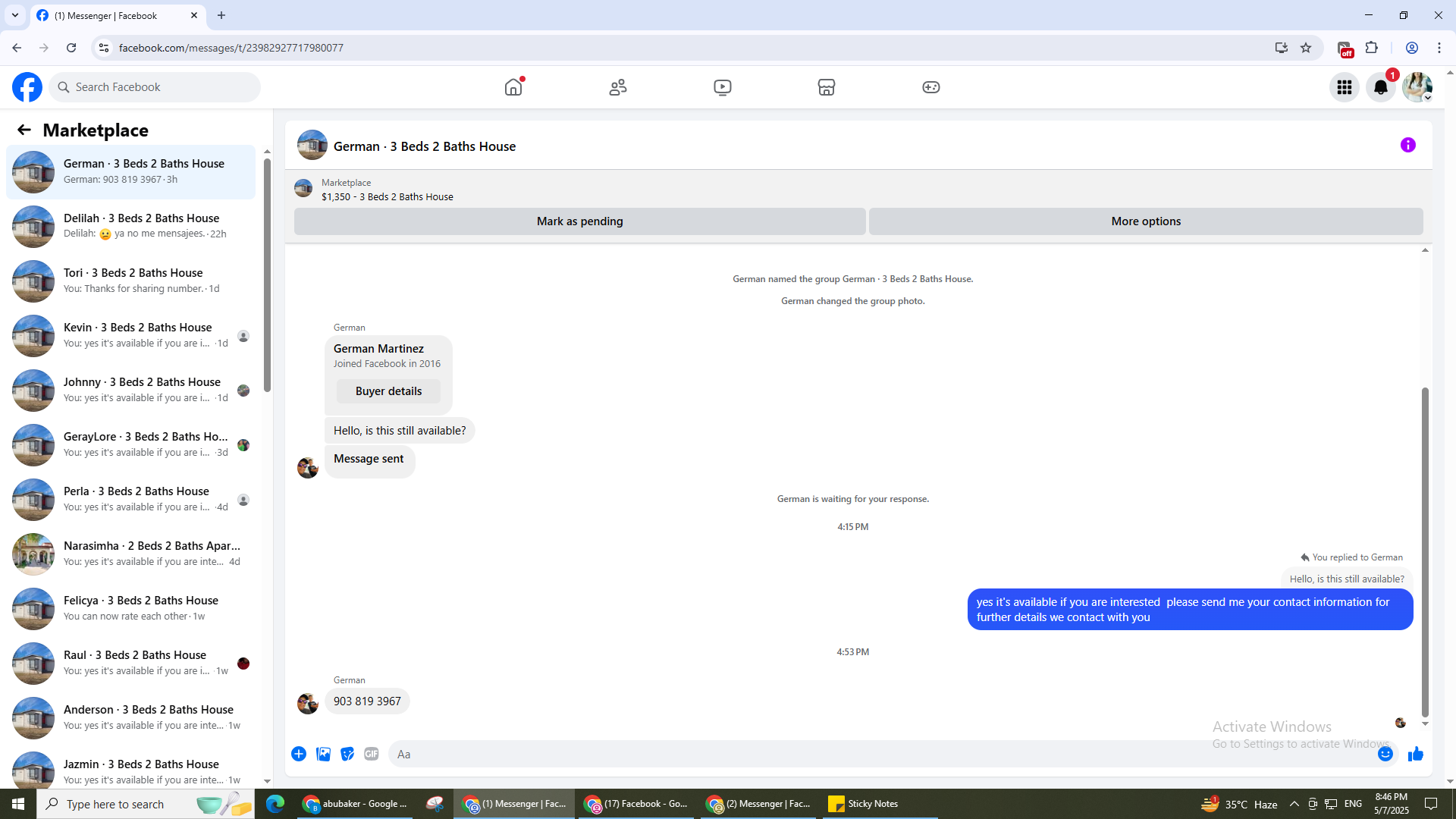Open the Friends icon in top navigation
1456x819 pixels.
[618, 87]
